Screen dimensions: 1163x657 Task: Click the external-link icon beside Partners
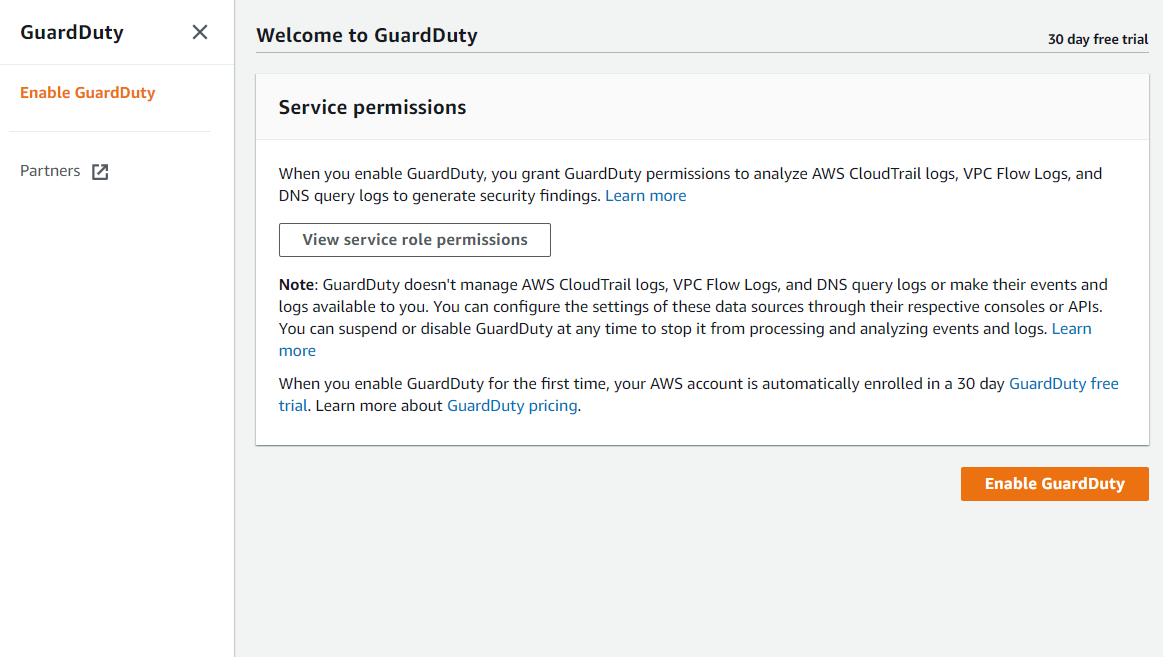(100, 172)
